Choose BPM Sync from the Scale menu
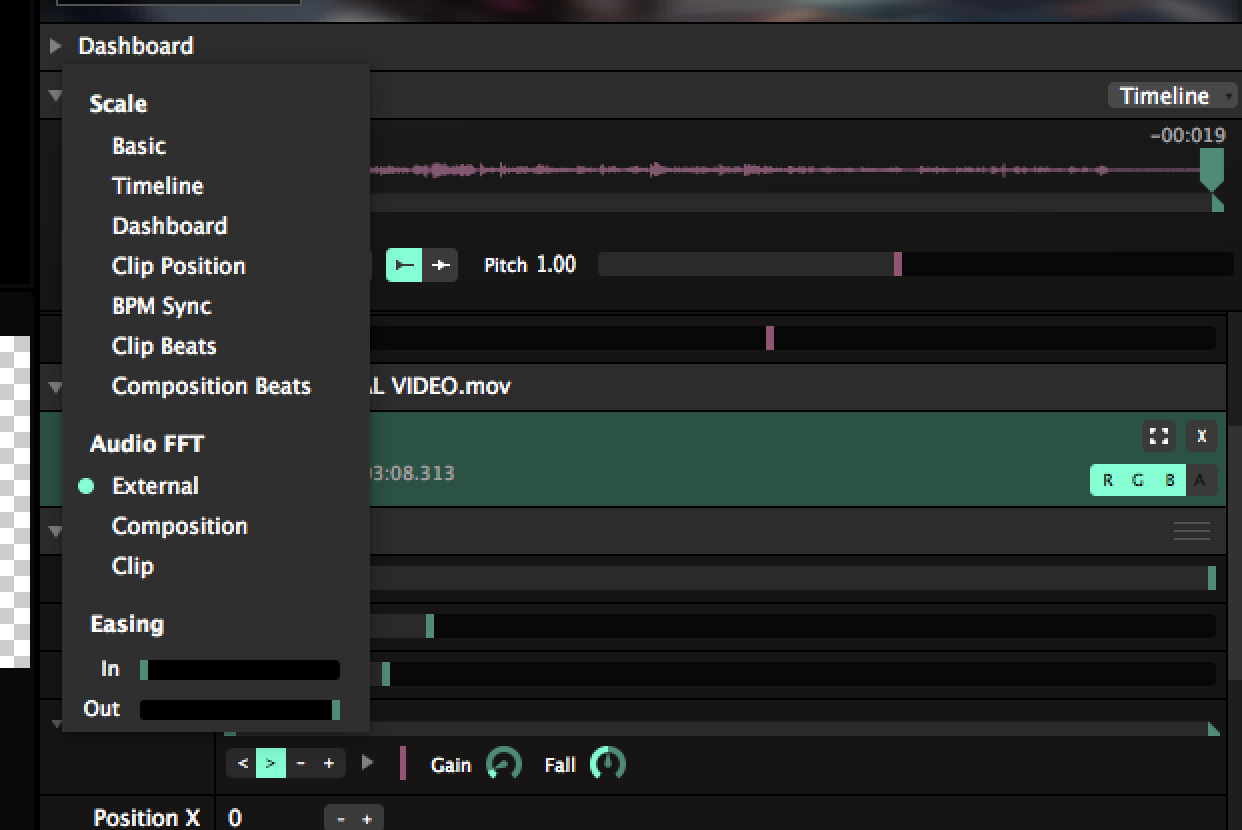 pyautogui.click(x=161, y=306)
